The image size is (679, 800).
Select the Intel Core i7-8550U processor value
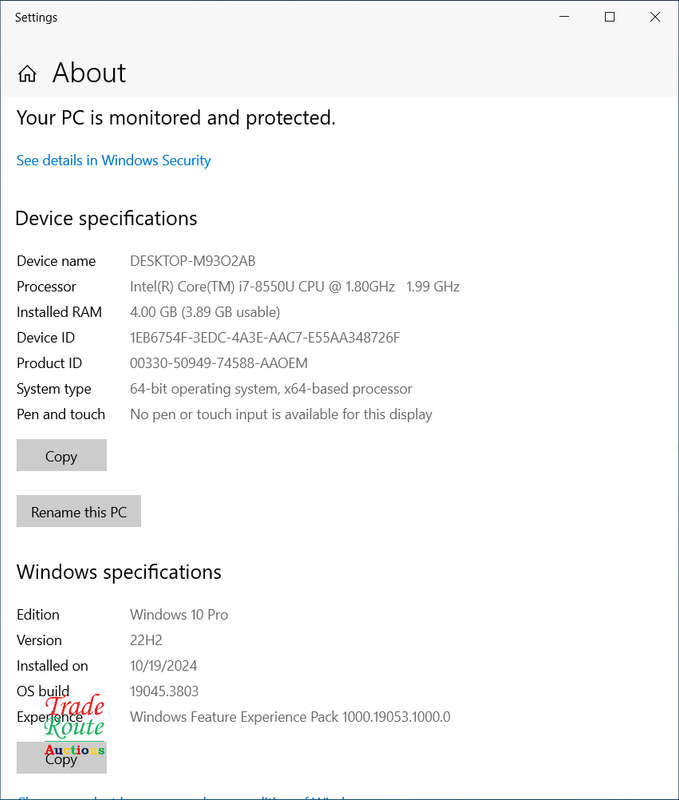(x=294, y=287)
